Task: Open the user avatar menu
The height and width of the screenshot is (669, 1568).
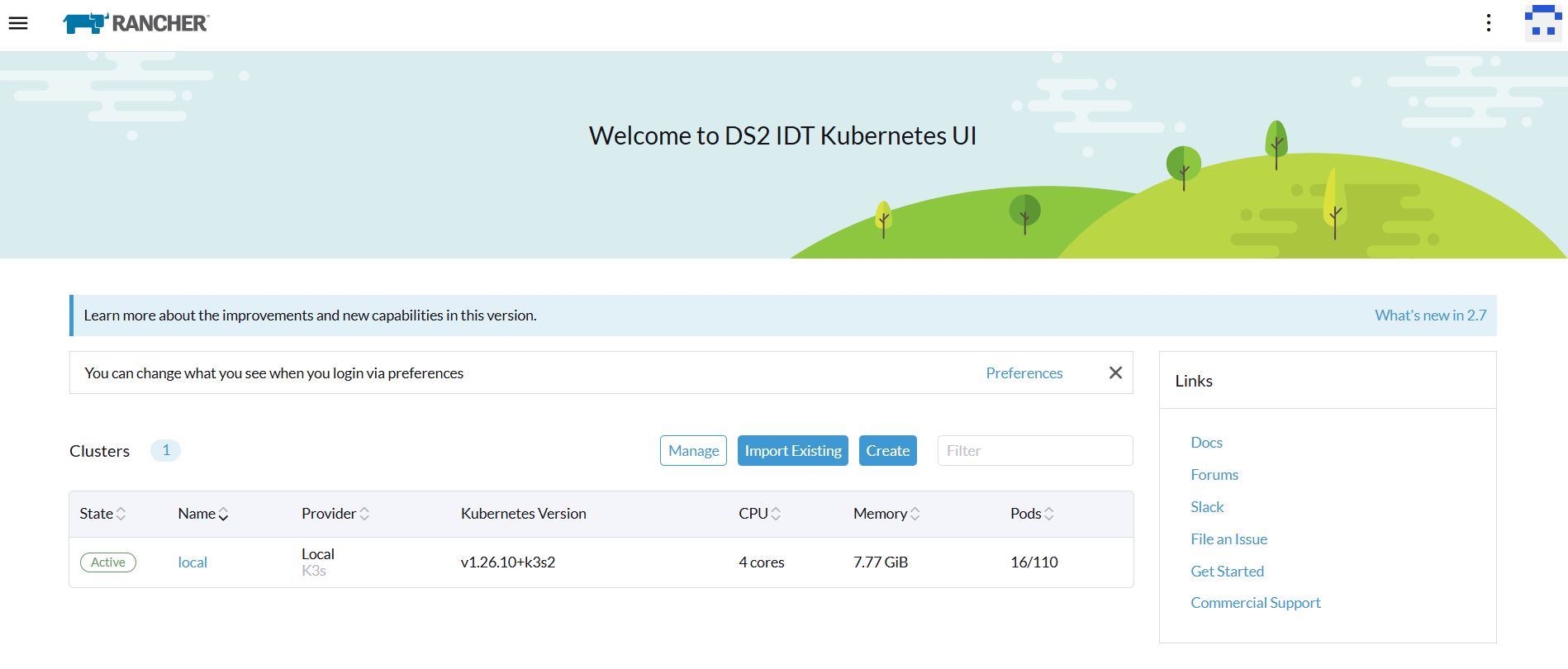Action: point(1542,23)
